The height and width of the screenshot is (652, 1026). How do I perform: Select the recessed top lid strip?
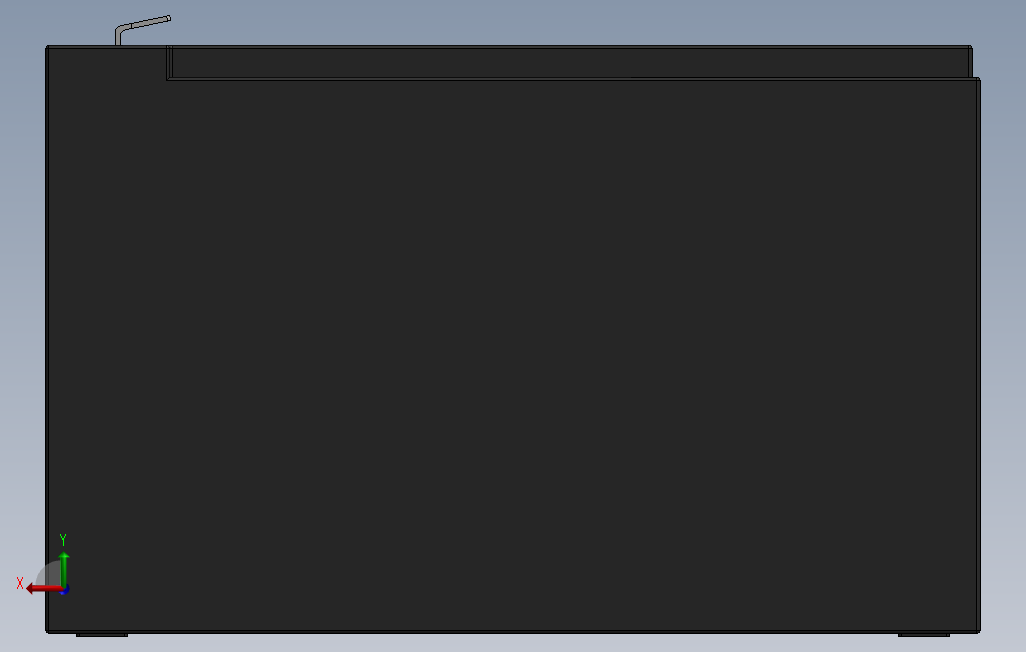pos(569,62)
